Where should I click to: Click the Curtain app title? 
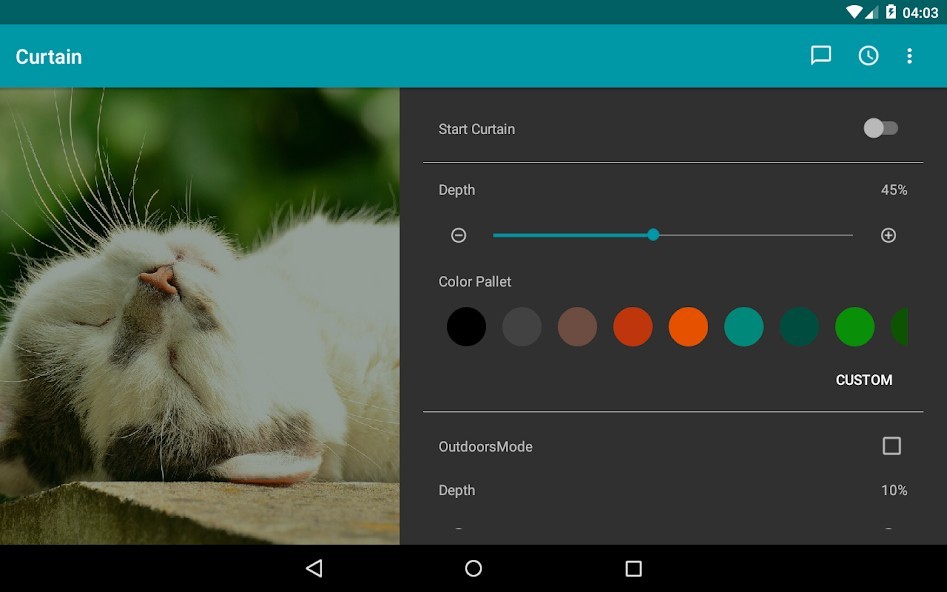[49, 56]
